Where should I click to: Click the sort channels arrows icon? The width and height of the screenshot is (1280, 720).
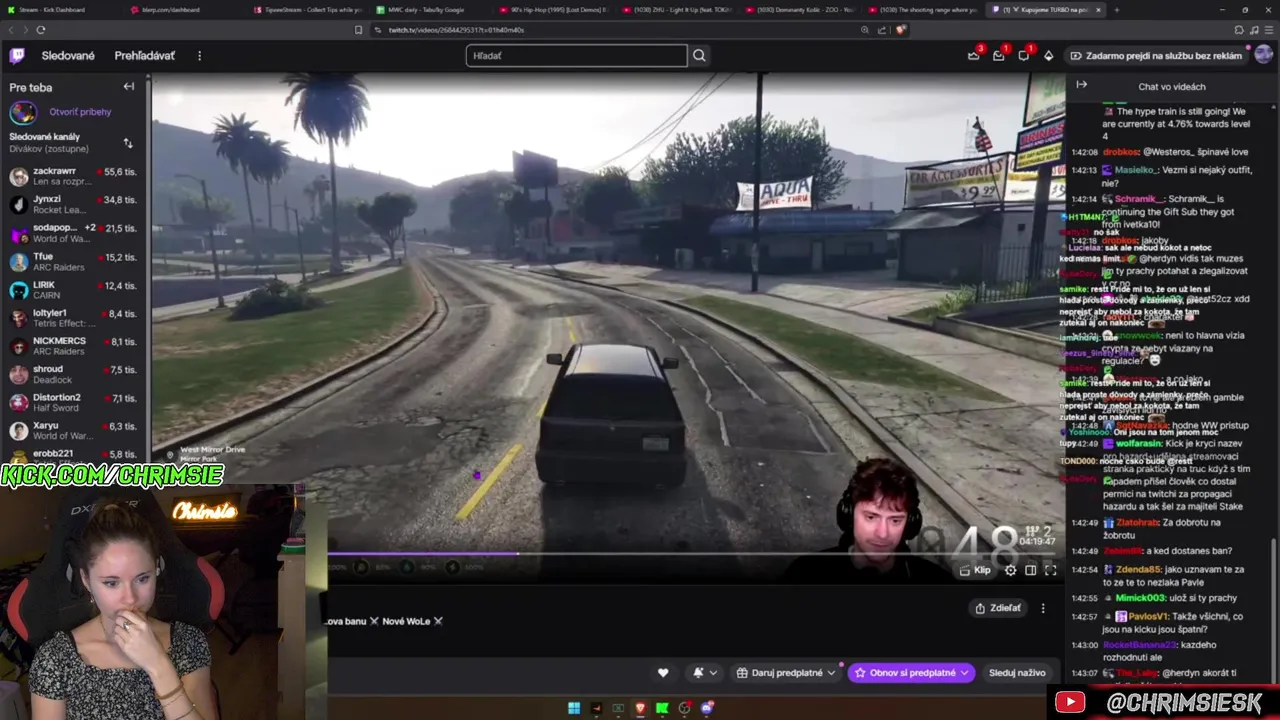[x=128, y=143]
